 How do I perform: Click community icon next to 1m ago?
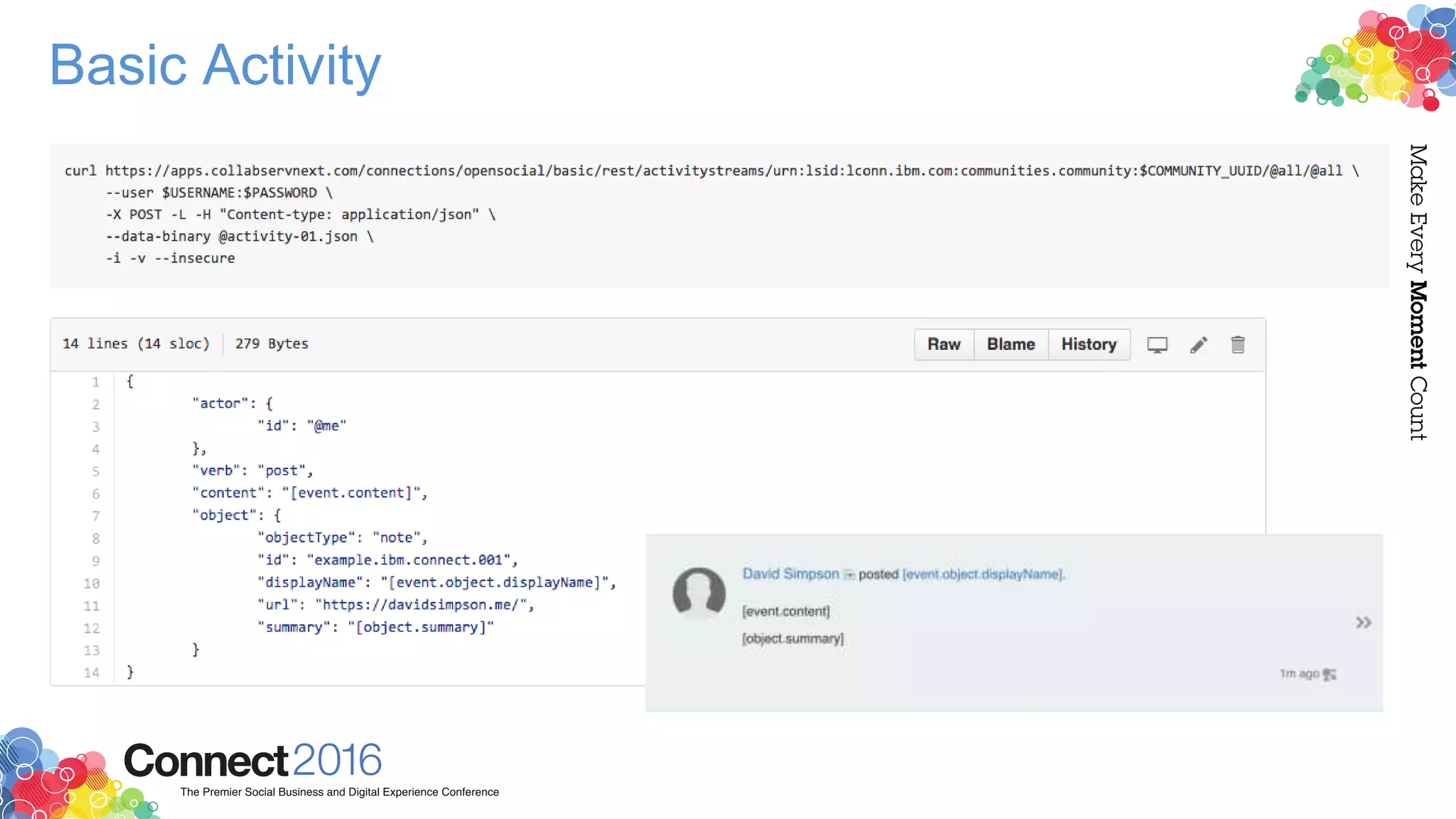click(x=1329, y=674)
